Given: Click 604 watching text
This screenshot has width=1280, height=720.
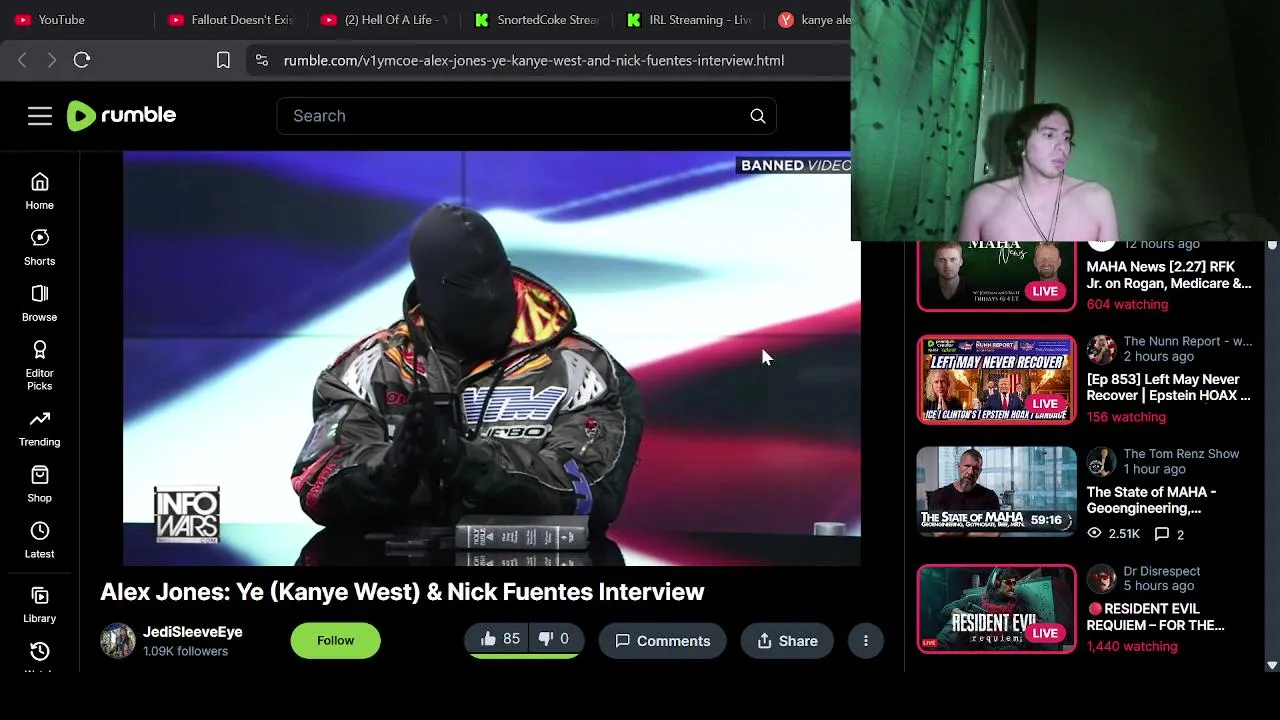Looking at the screenshot, I should pos(1127,304).
